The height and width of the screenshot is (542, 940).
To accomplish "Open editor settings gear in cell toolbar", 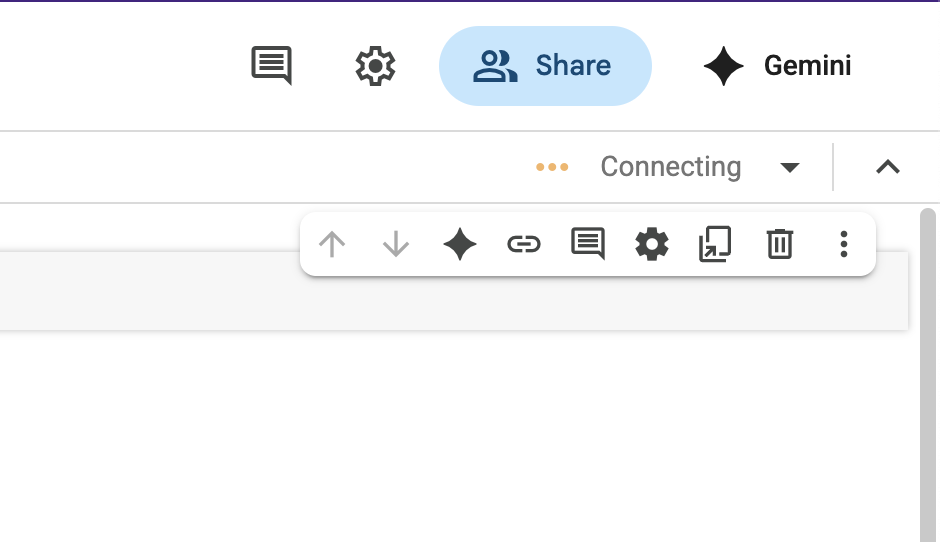I will click(652, 244).
